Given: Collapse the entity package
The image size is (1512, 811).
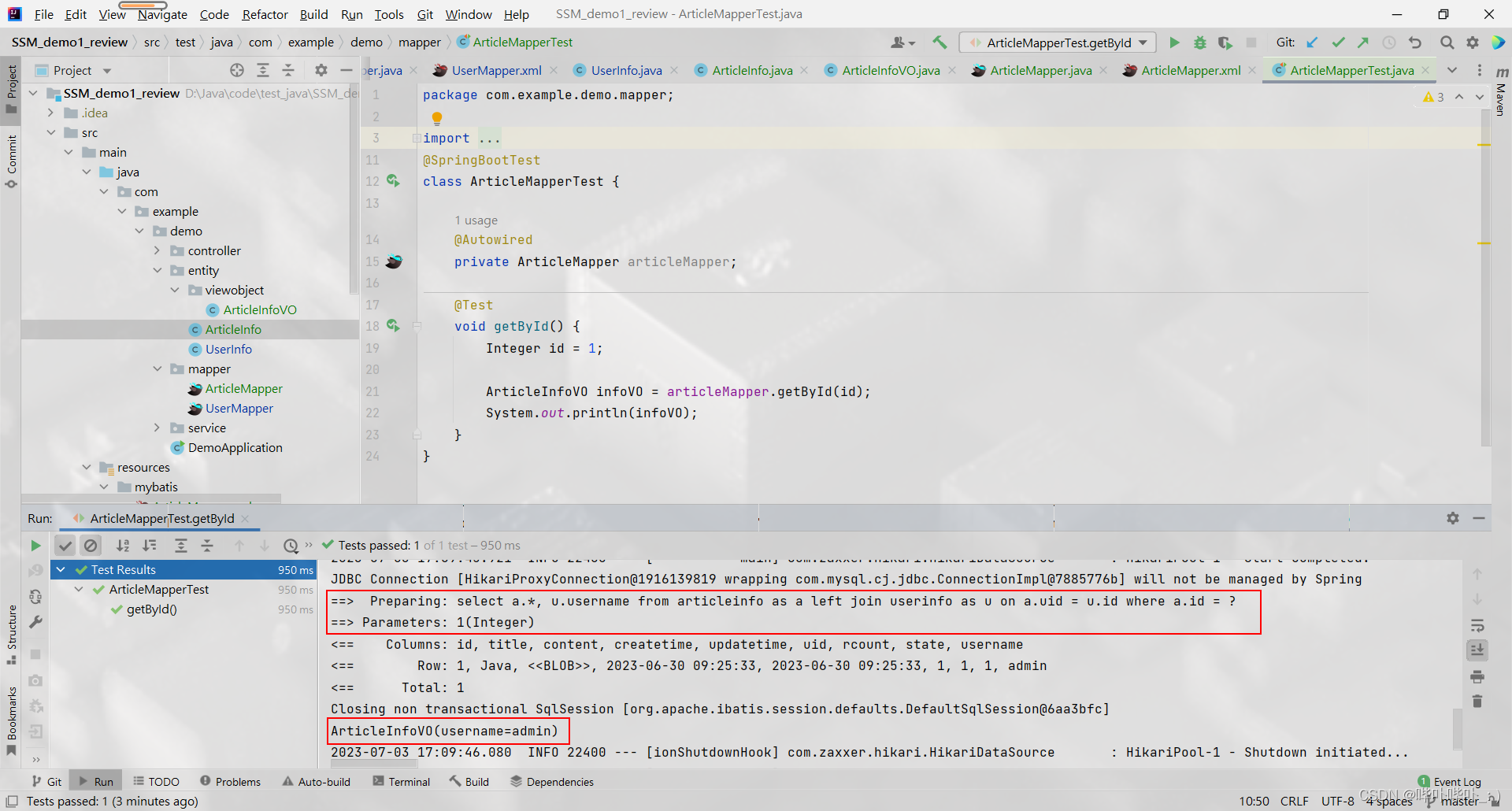Looking at the screenshot, I should click(157, 271).
